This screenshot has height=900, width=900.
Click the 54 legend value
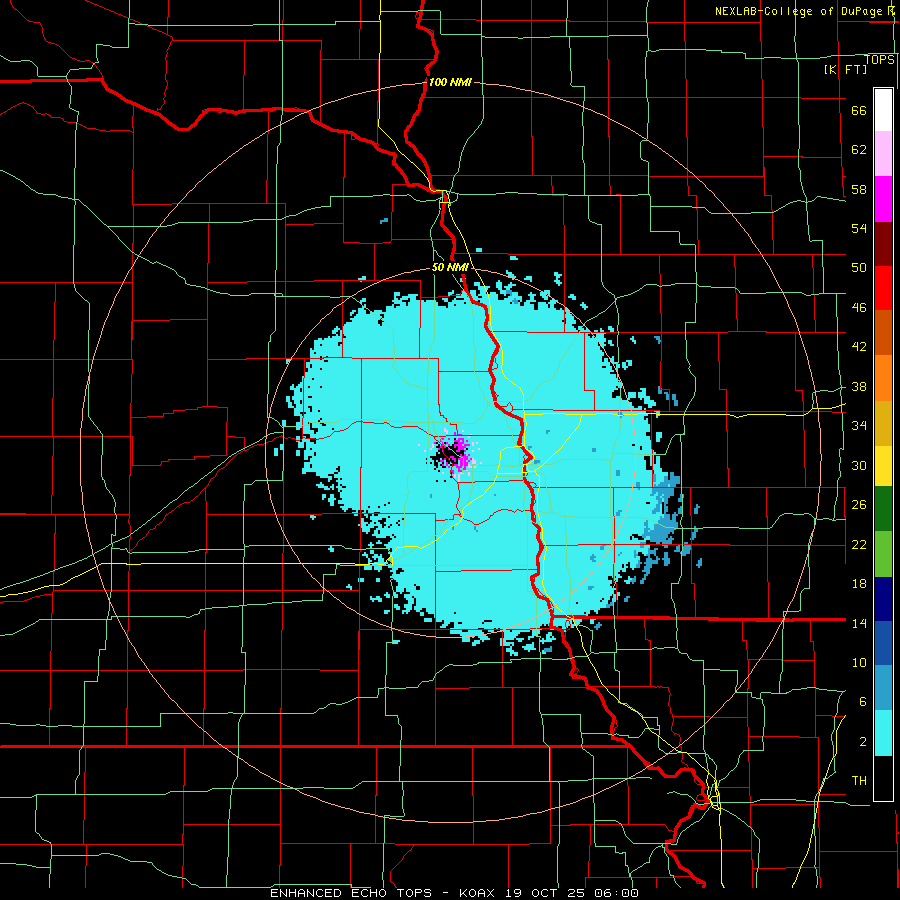pos(859,228)
